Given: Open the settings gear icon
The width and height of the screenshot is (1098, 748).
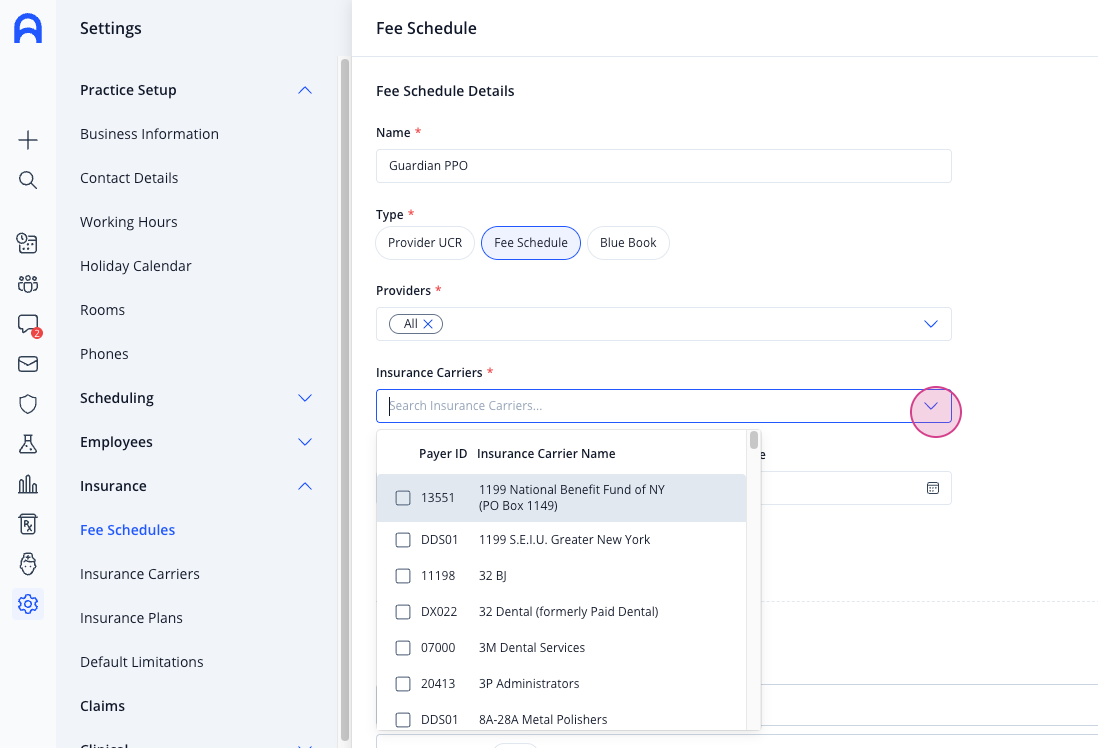Looking at the screenshot, I should pyautogui.click(x=28, y=604).
